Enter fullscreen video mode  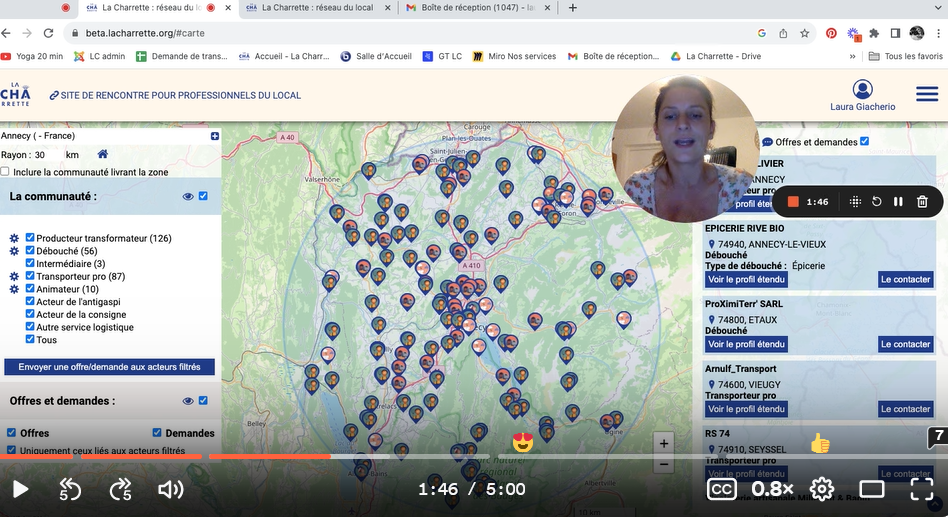(921, 489)
